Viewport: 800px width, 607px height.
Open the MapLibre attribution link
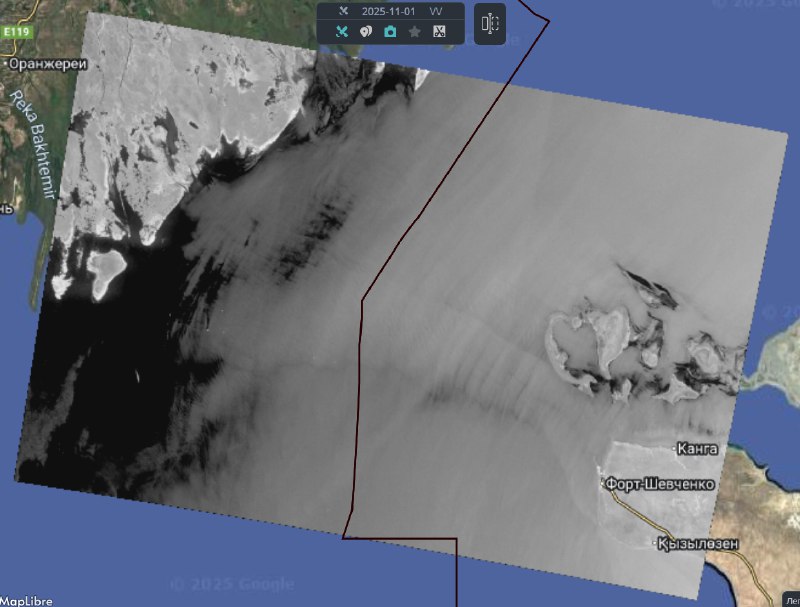(x=26, y=600)
